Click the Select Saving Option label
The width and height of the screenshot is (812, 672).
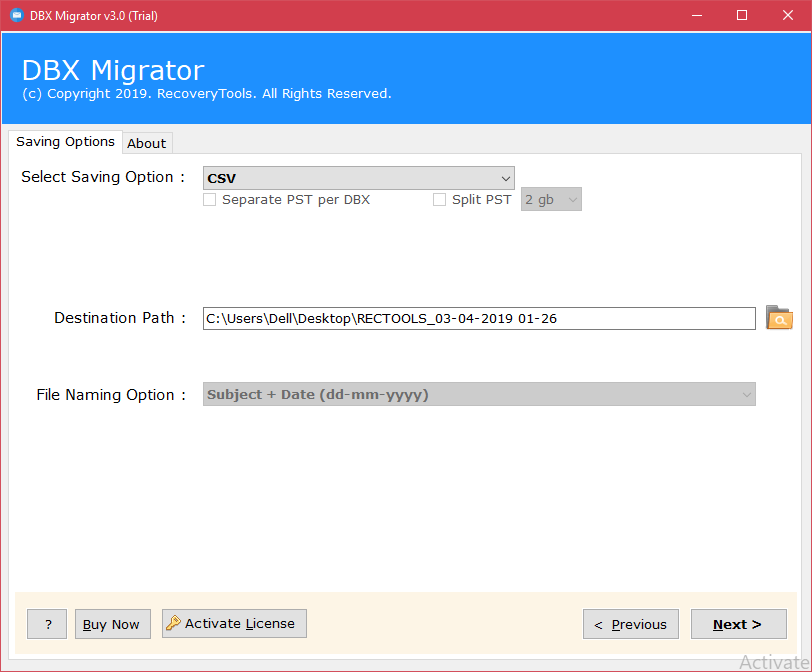pyautogui.click(x=103, y=177)
